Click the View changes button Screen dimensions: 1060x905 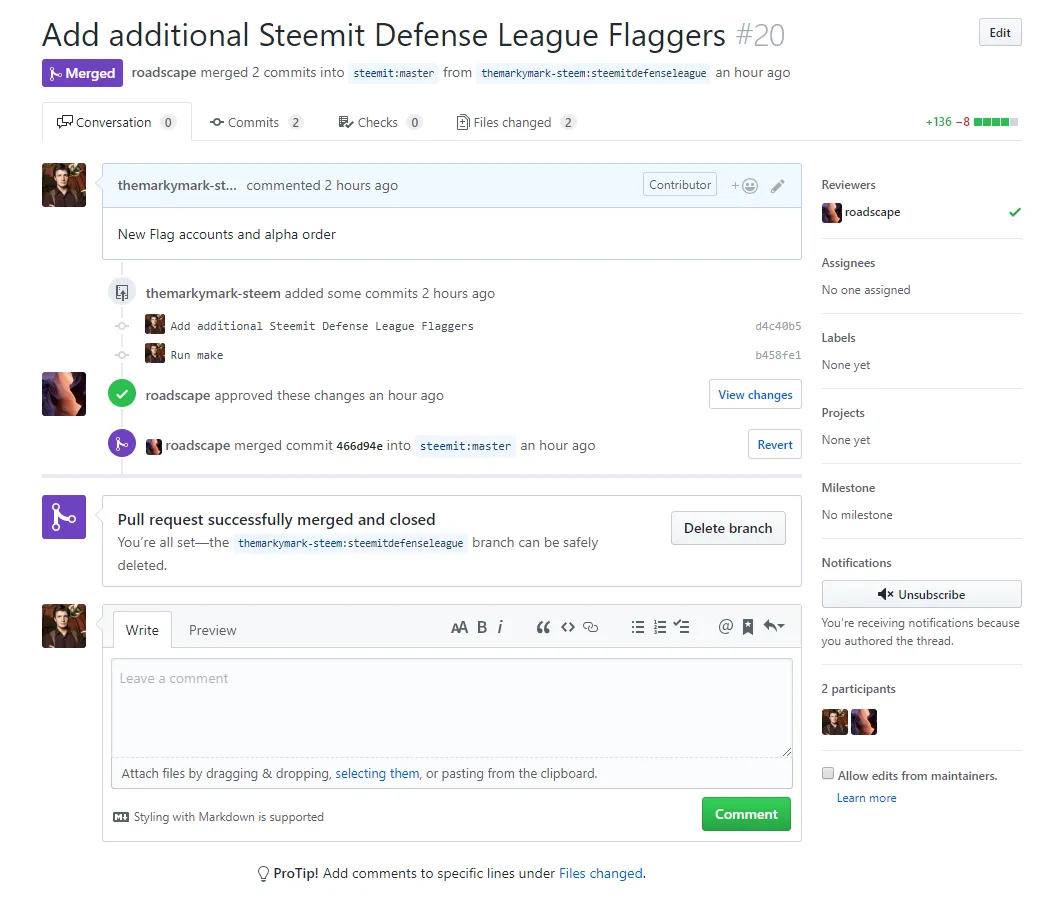pyautogui.click(x=755, y=395)
